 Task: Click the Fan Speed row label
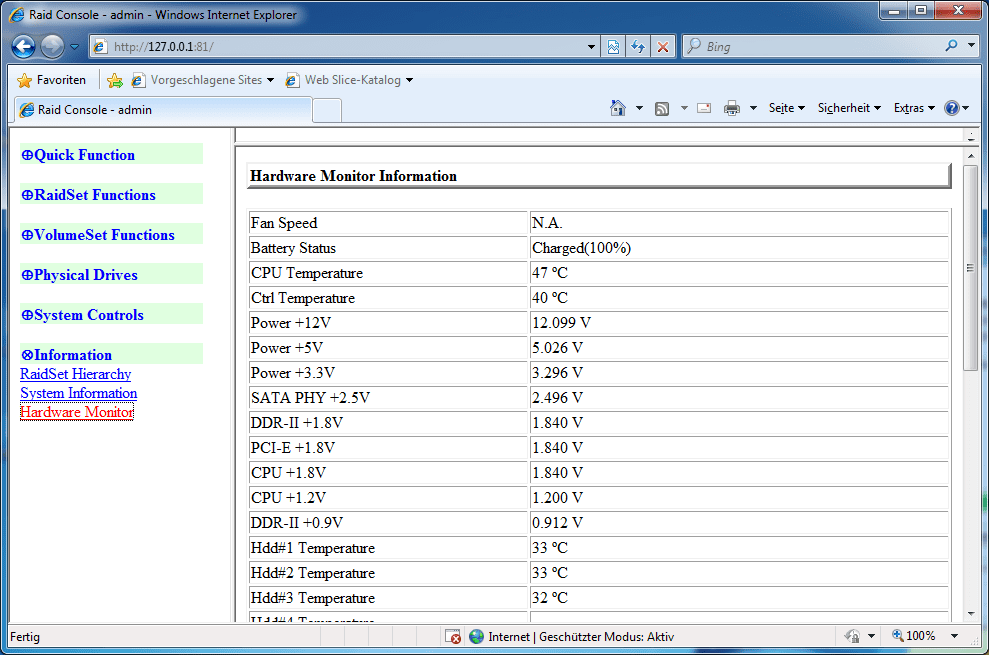click(x=284, y=223)
